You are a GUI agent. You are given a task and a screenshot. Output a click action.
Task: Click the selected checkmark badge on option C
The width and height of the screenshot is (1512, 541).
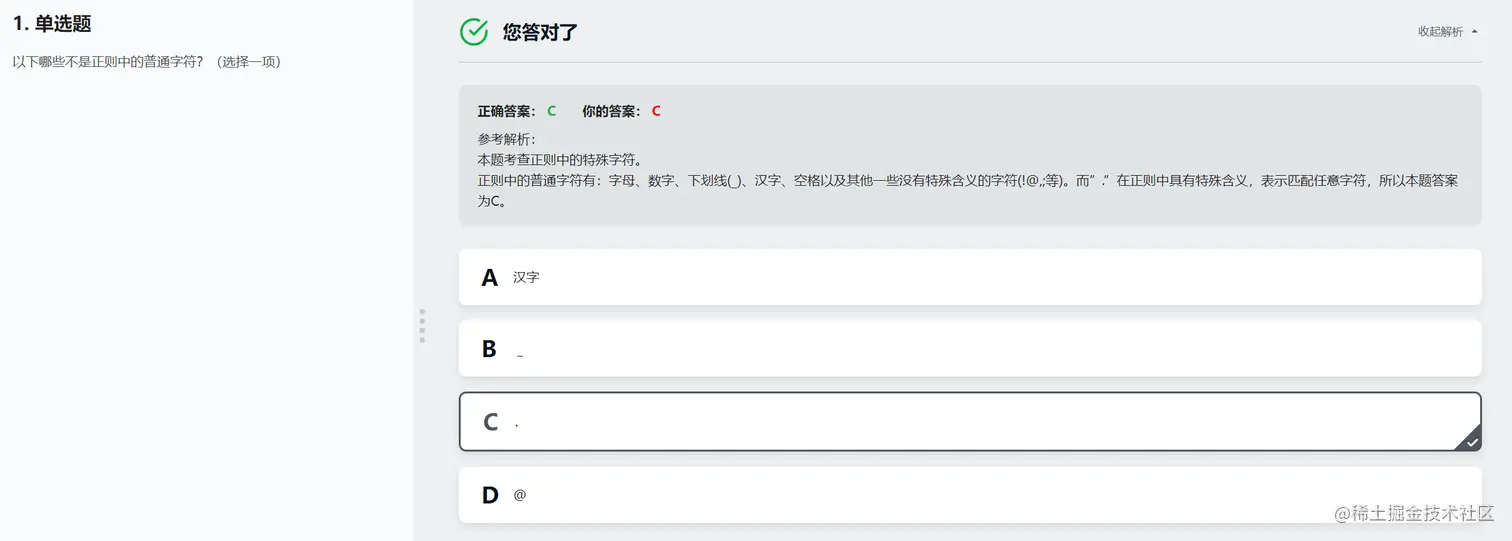coord(1471,440)
